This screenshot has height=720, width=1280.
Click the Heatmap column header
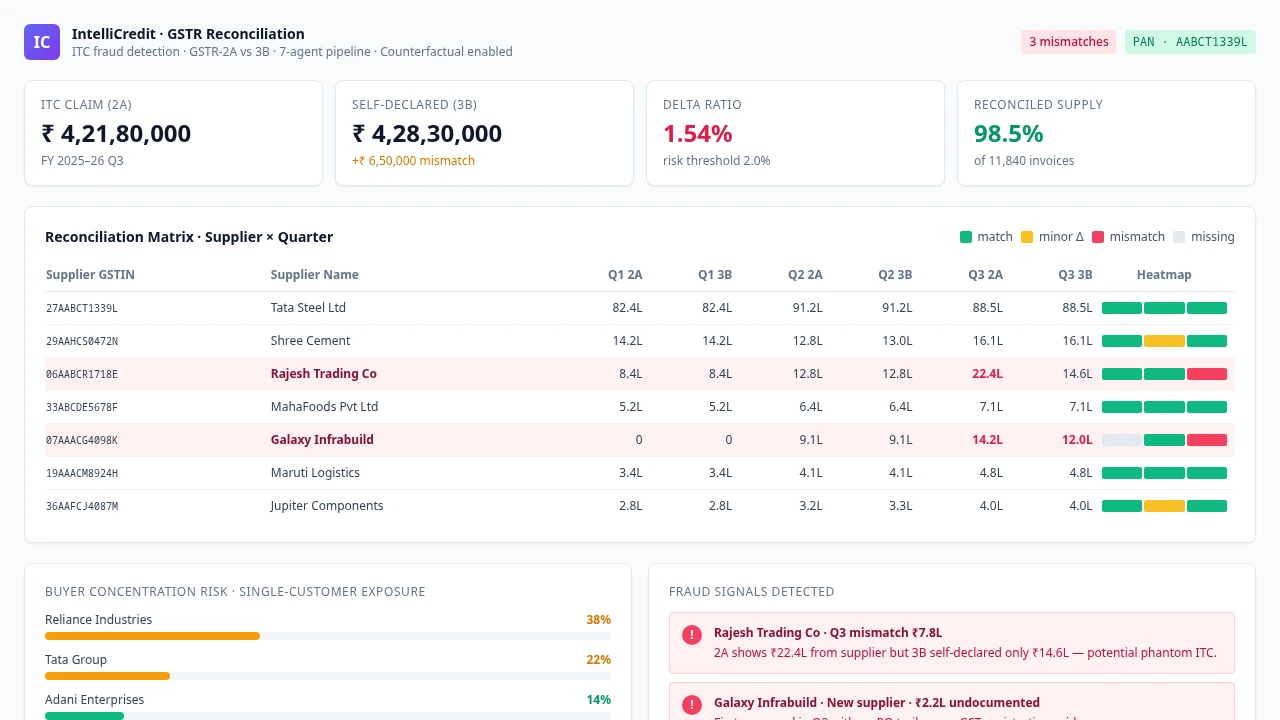coord(1164,275)
